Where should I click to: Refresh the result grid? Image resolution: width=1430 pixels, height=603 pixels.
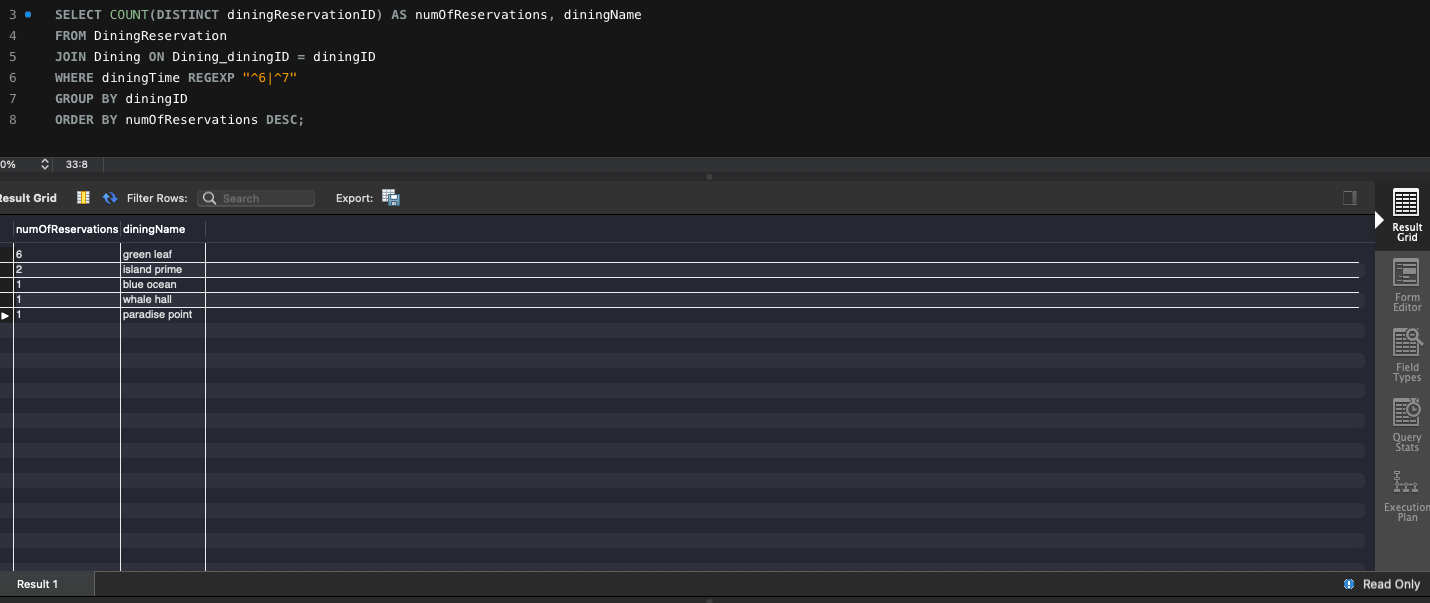(x=110, y=198)
